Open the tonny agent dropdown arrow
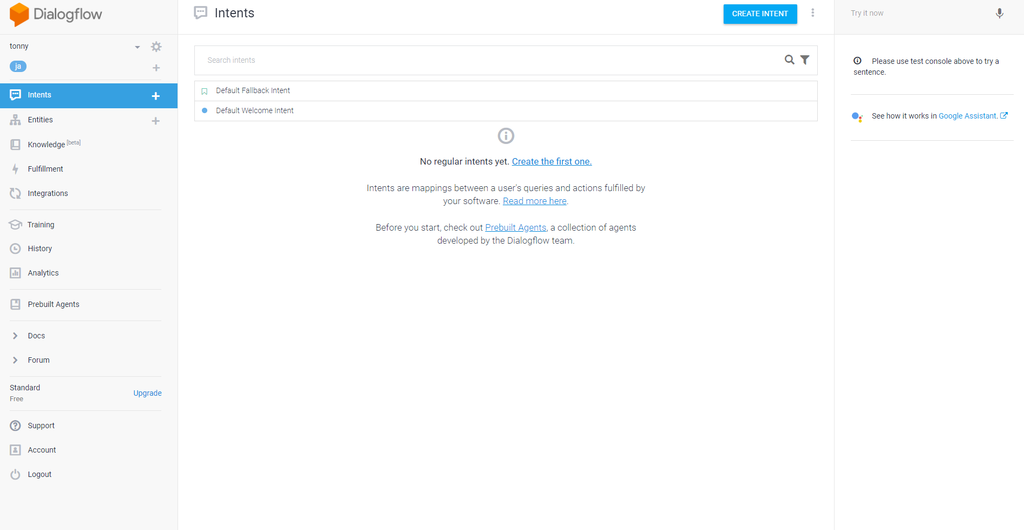 (x=137, y=47)
